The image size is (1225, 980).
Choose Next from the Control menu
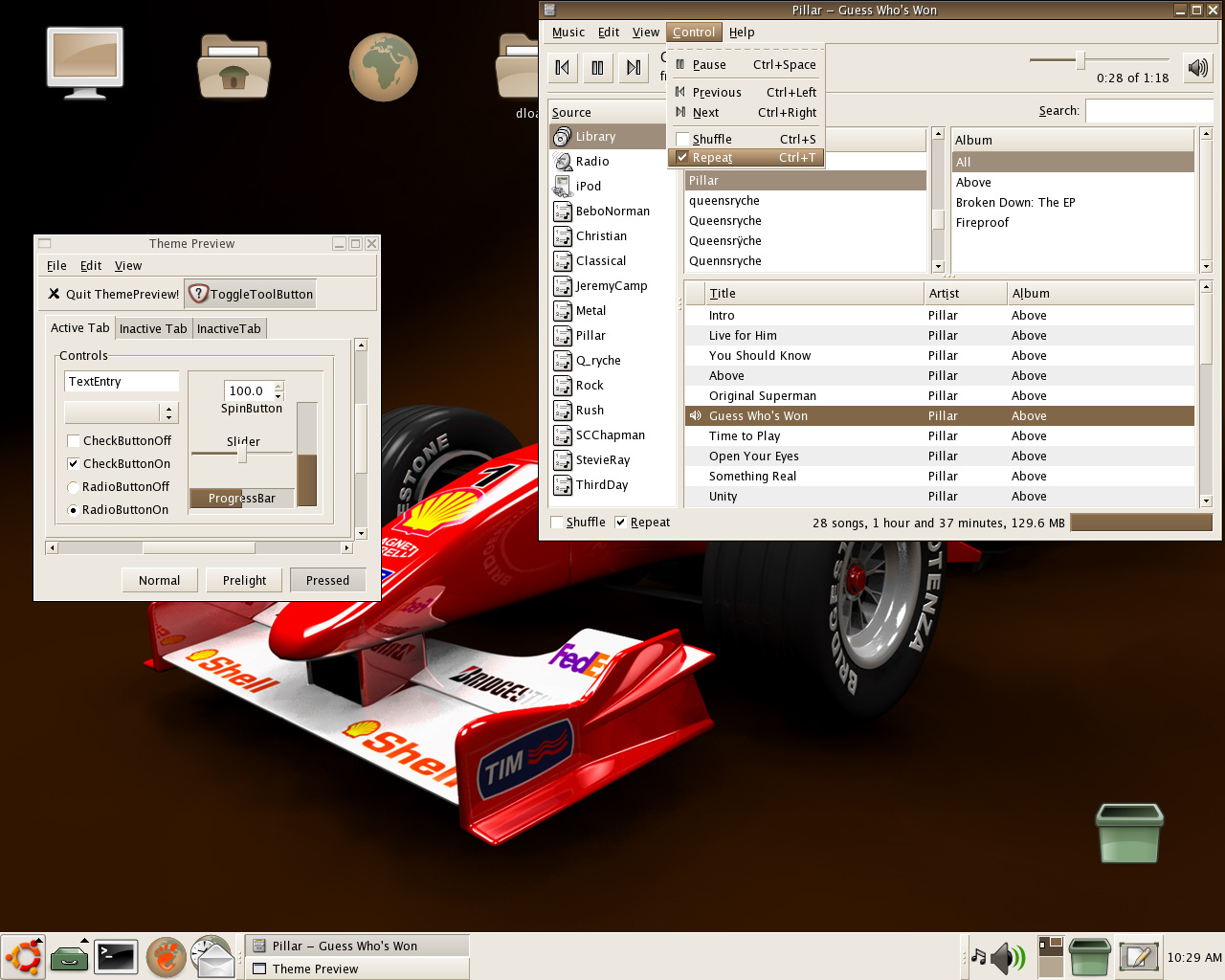[746, 113]
